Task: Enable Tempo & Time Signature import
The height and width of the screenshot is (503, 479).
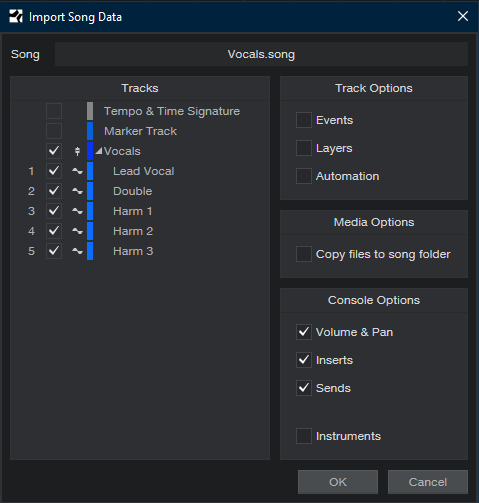Action: click(54, 111)
